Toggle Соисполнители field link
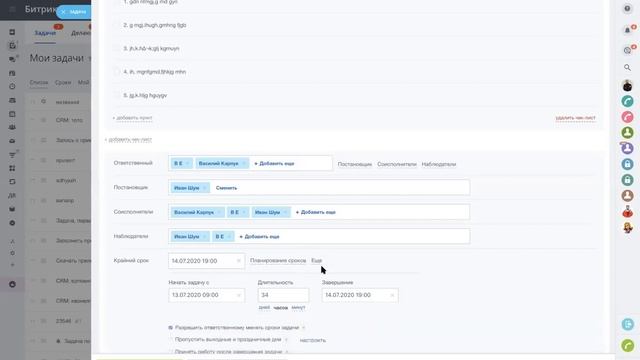Screen dimensions: 640x360 coord(397,164)
